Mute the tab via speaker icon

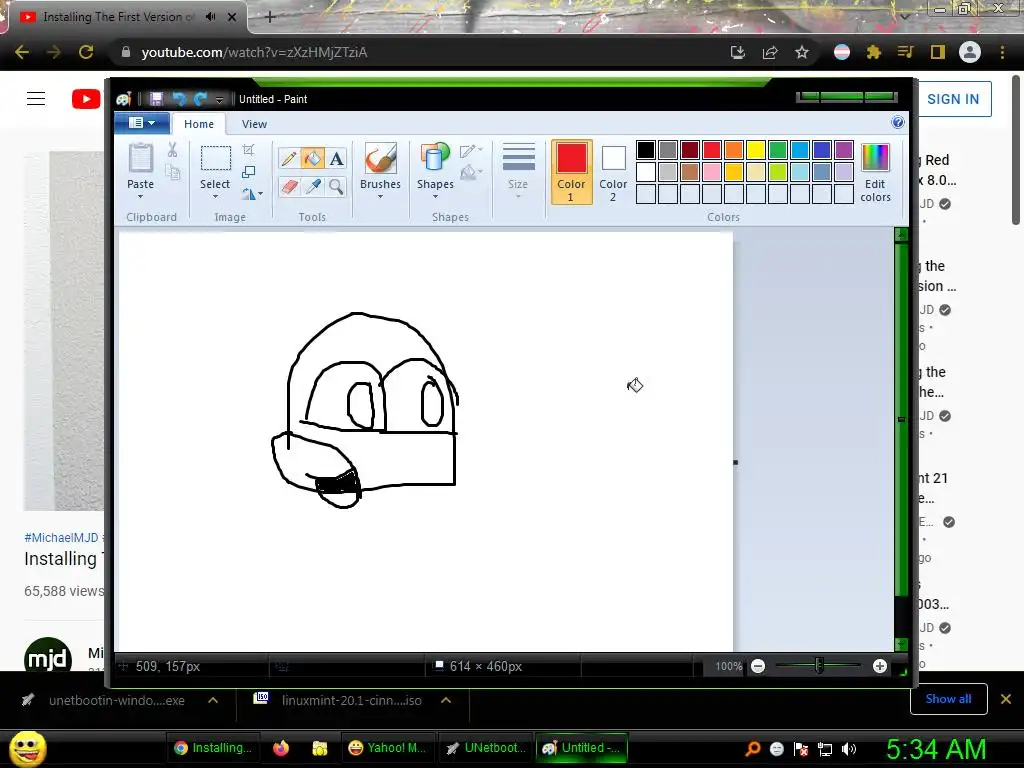point(210,17)
